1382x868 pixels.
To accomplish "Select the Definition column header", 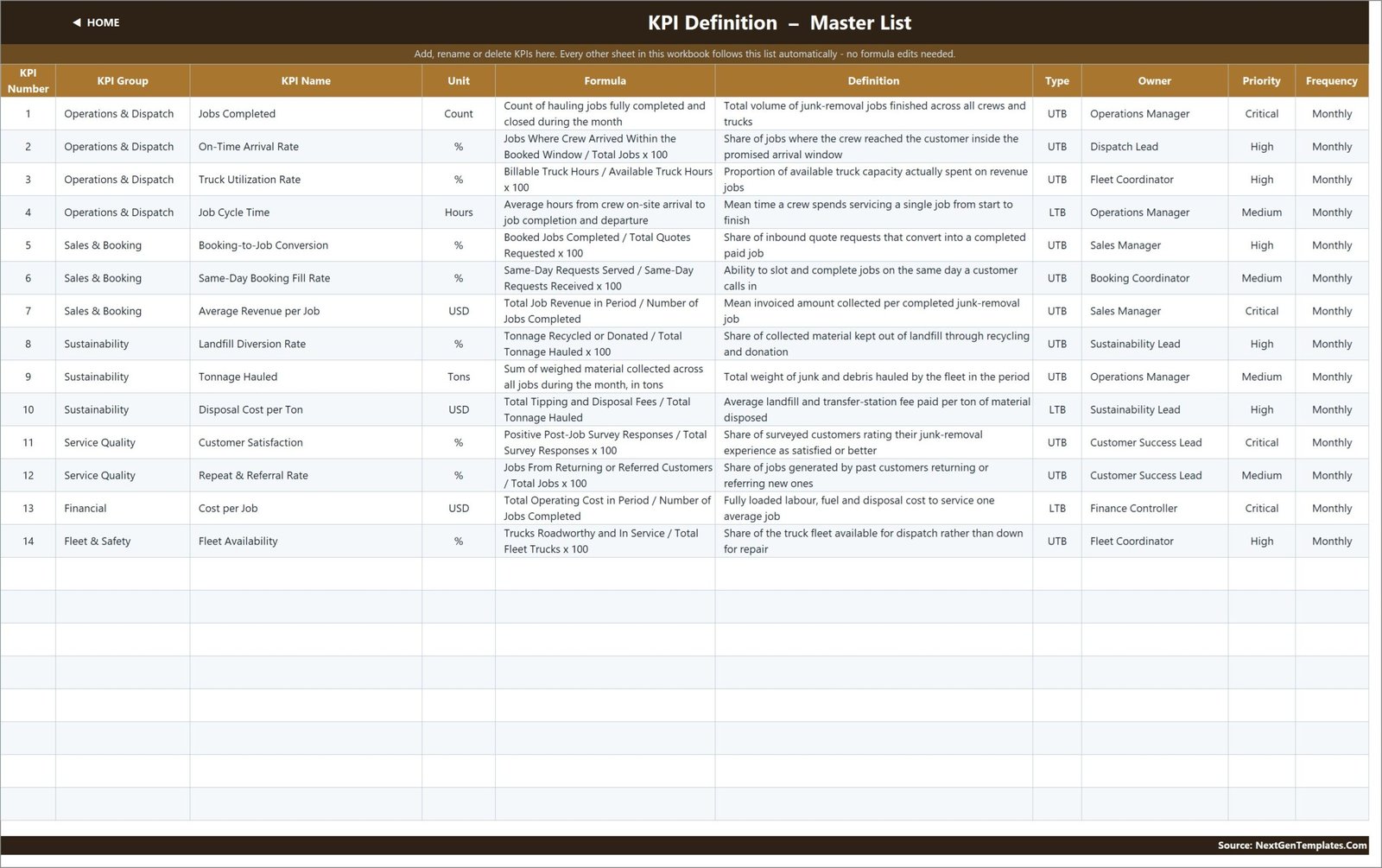I will (x=873, y=80).
